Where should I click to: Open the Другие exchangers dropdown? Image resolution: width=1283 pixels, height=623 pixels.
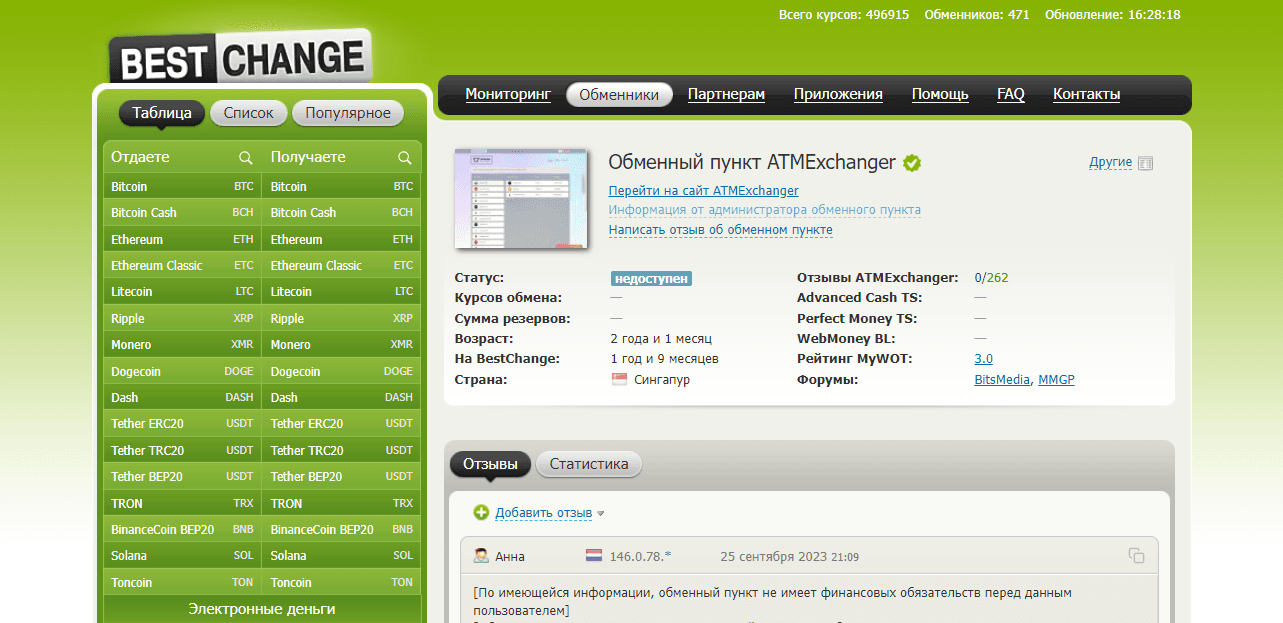click(x=1110, y=162)
